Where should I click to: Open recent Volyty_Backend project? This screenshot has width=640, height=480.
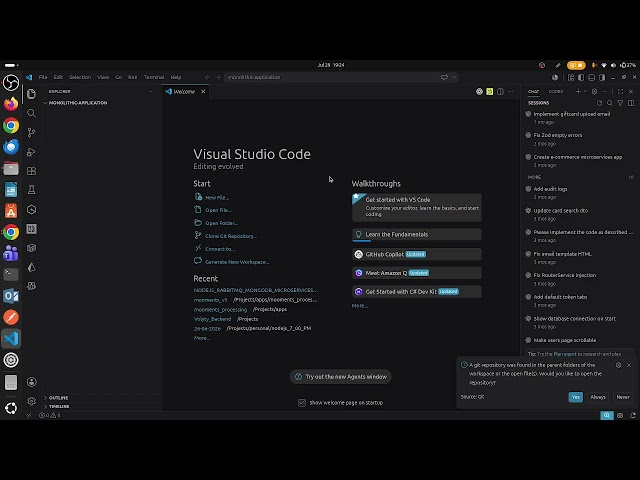coord(212,319)
